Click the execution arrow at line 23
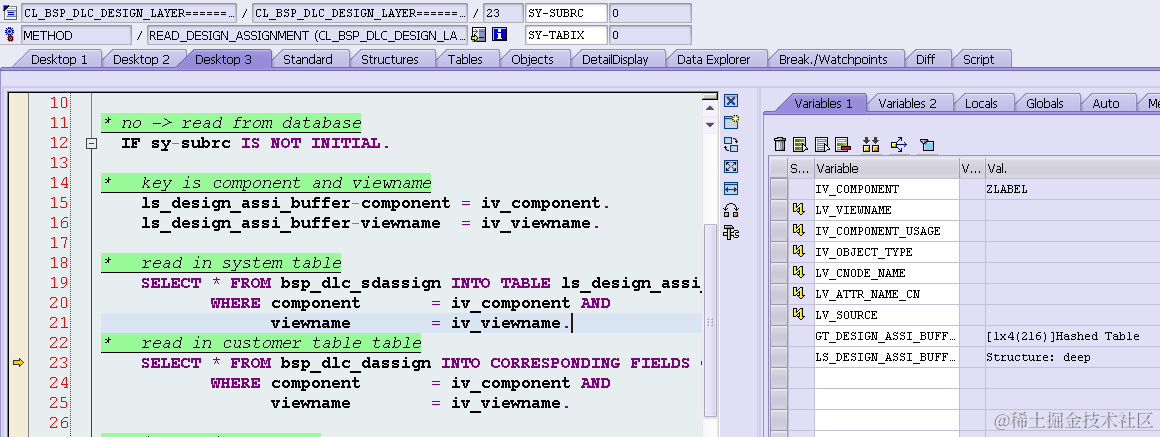Viewport: 1160px width, 437px height. pos(18,362)
